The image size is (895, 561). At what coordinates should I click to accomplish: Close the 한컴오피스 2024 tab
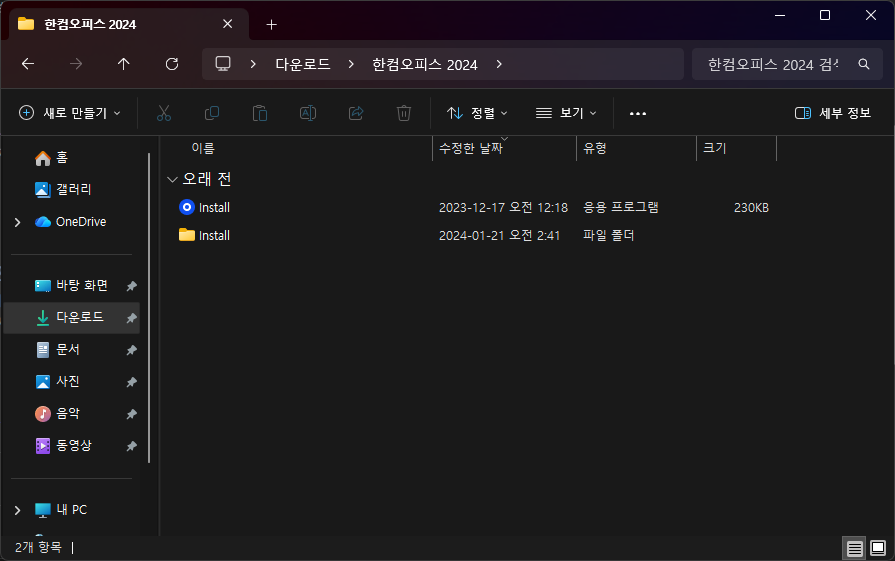click(227, 24)
